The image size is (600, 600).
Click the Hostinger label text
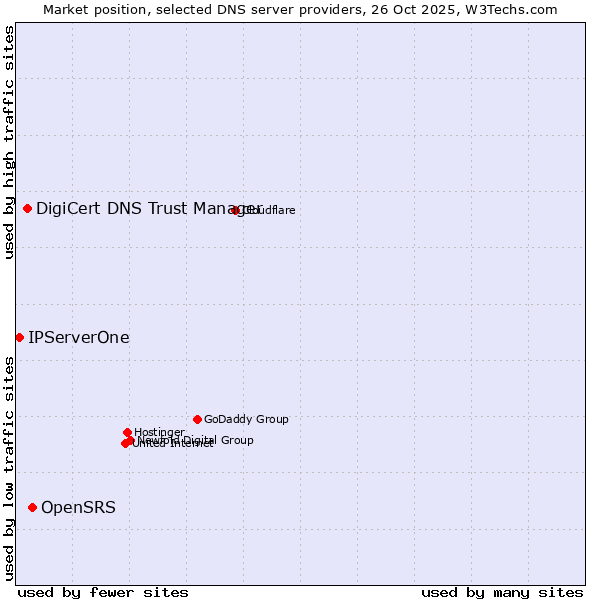pyautogui.click(x=159, y=432)
